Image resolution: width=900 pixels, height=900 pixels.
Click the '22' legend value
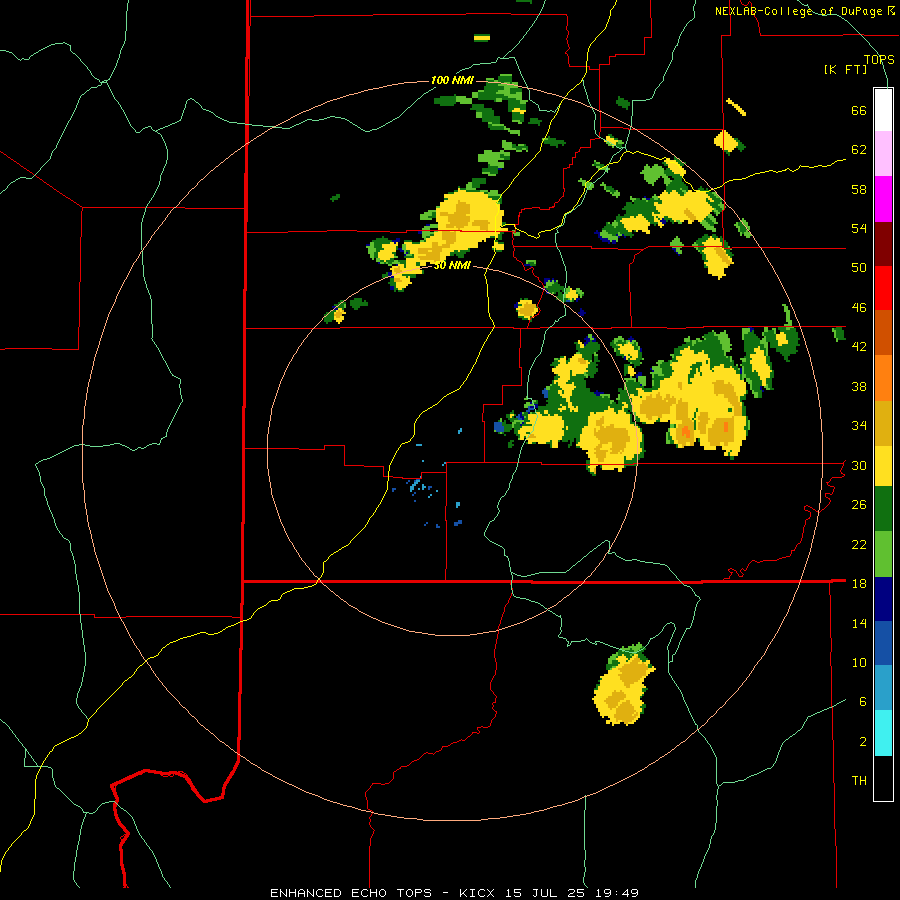tap(859, 544)
